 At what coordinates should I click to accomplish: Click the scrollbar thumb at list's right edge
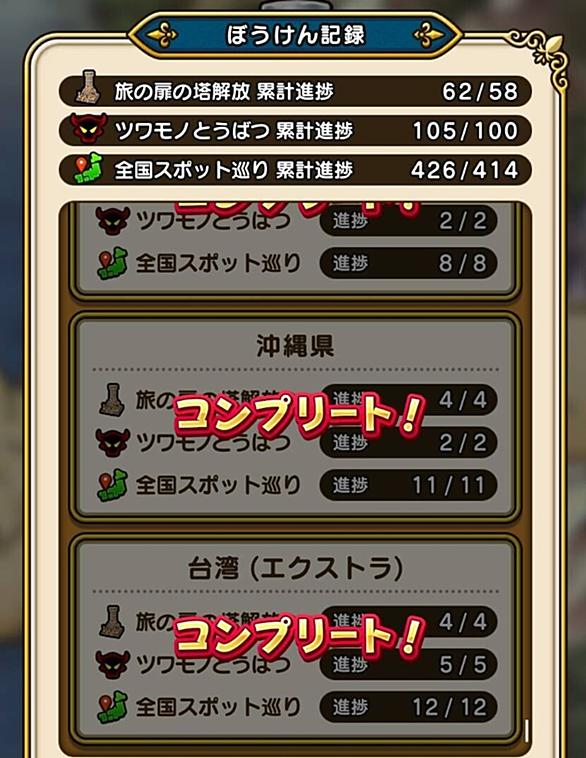pos(527,731)
